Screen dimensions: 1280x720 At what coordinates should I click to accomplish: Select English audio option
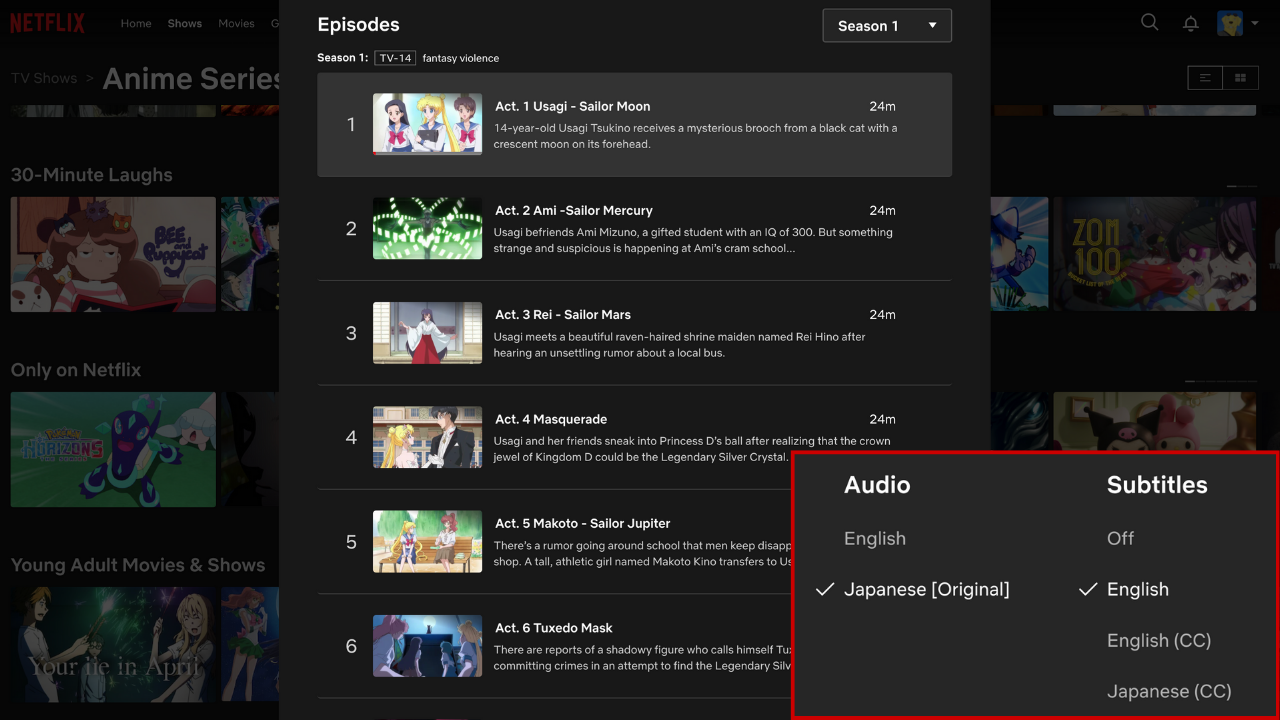click(874, 538)
